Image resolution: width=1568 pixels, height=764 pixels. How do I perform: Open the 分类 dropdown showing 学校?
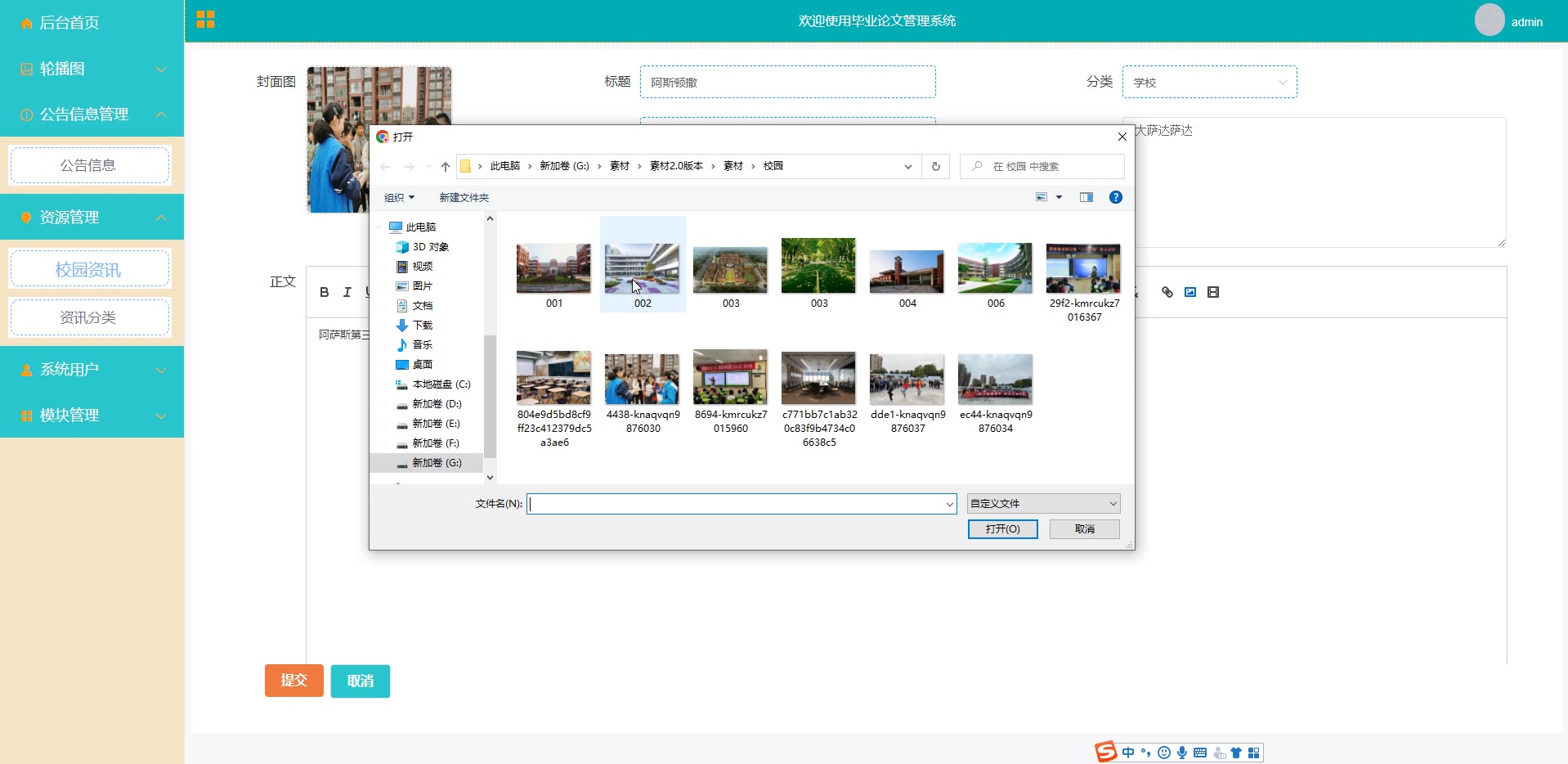click(1208, 83)
